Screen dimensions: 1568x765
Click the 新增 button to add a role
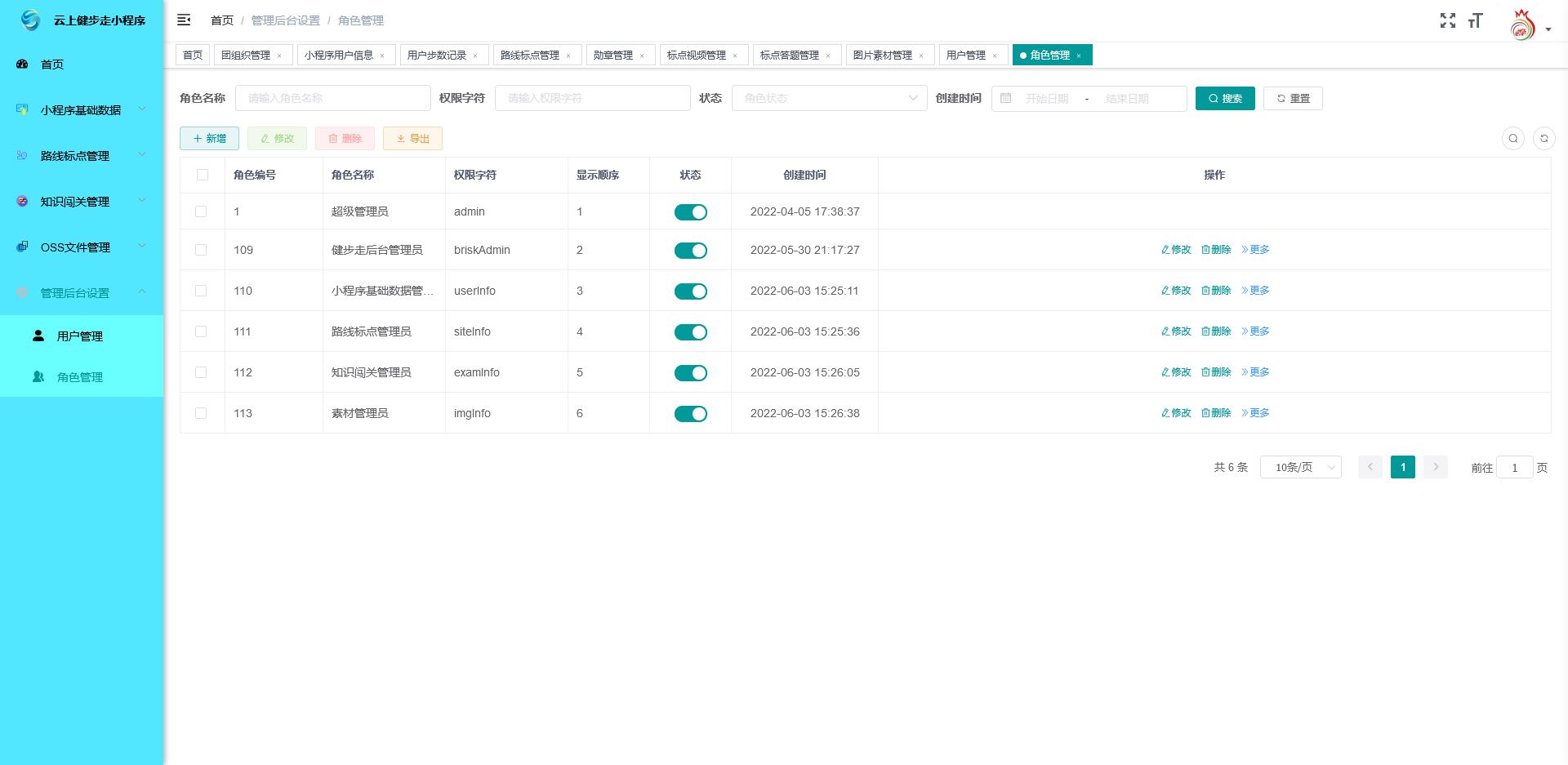pyautogui.click(x=209, y=139)
